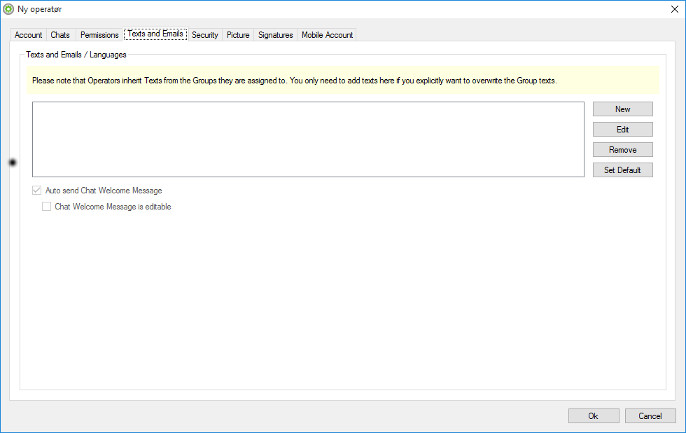
Task: Dismiss dialog with the Cancel button
Action: point(650,416)
